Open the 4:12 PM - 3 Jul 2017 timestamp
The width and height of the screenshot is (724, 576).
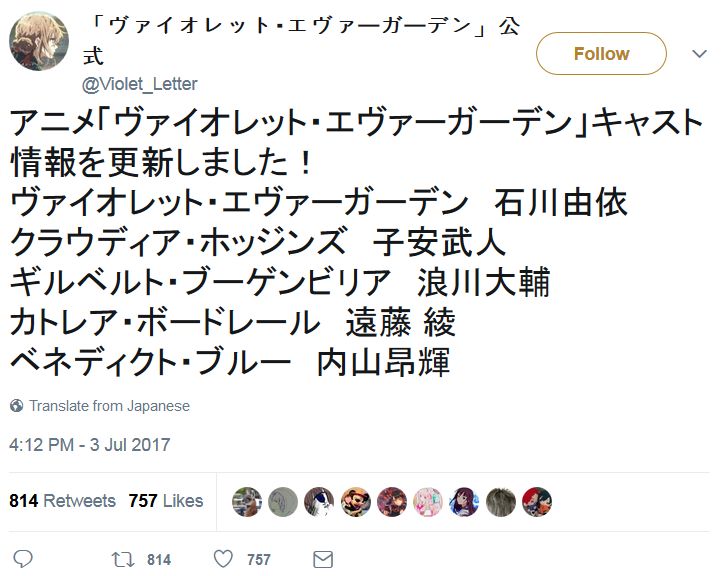(x=90, y=444)
